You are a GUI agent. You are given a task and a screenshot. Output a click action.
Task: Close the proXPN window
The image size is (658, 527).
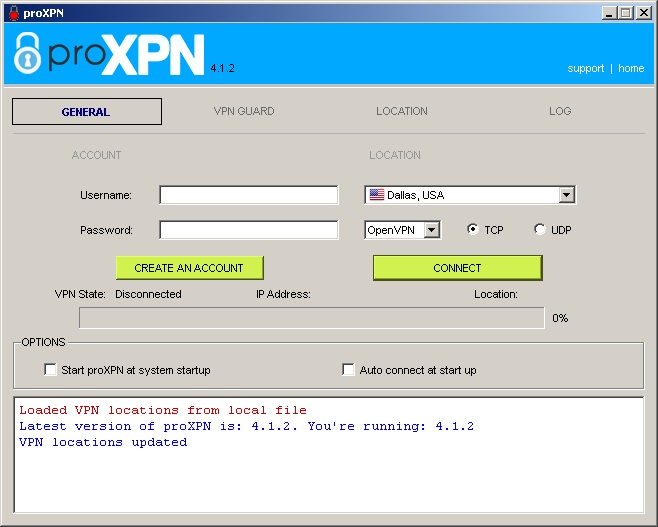point(643,13)
